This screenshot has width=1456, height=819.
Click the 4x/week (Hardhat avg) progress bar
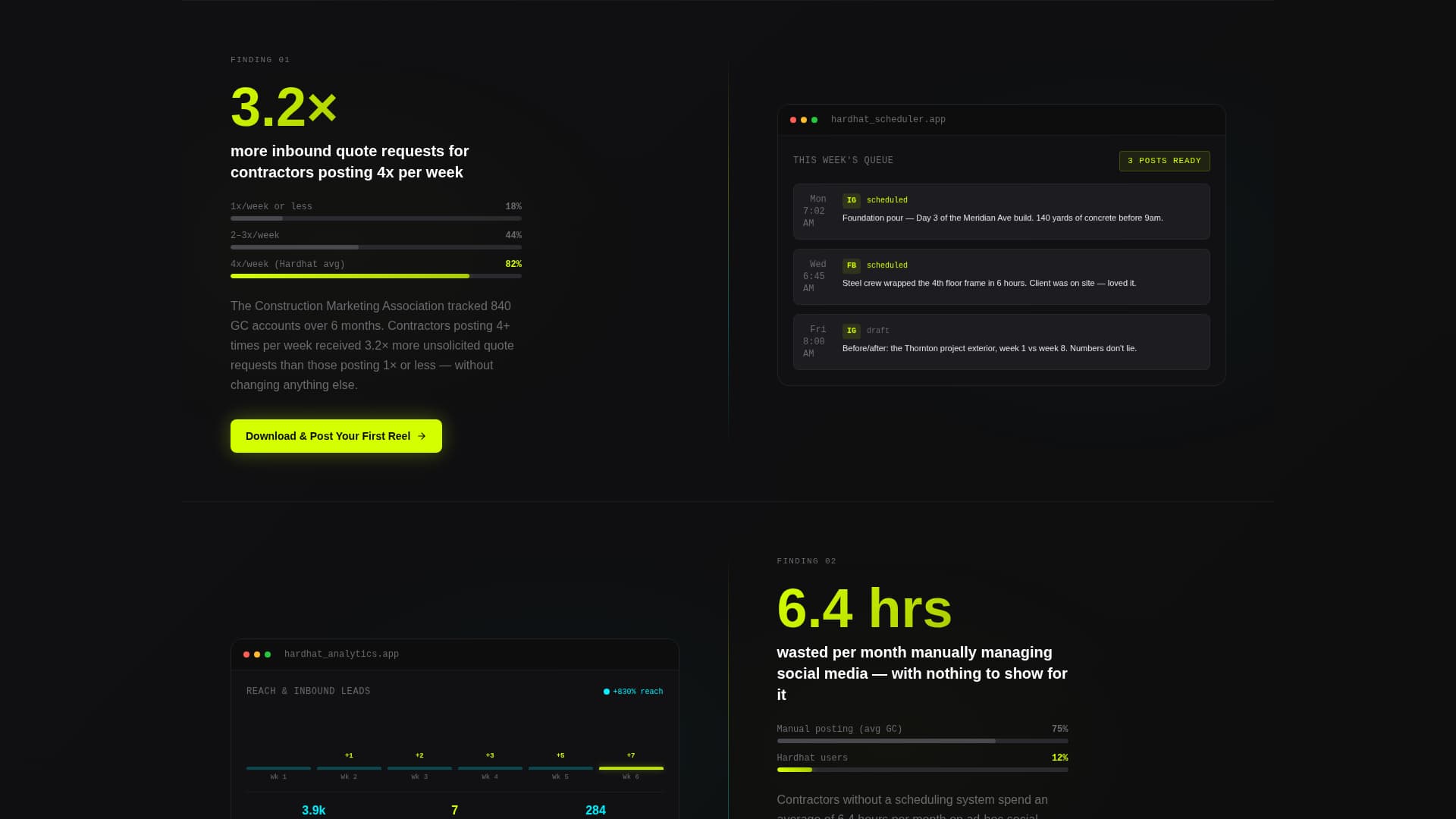pyautogui.click(x=376, y=276)
